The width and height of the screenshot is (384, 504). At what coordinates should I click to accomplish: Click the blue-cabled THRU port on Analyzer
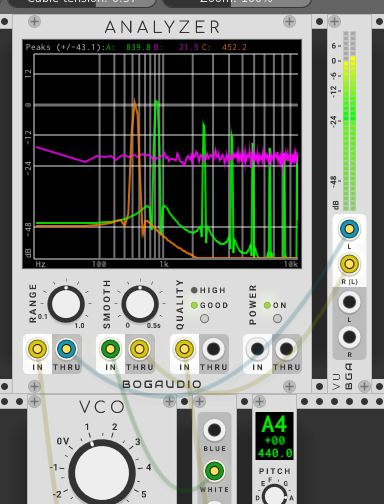coord(66,349)
